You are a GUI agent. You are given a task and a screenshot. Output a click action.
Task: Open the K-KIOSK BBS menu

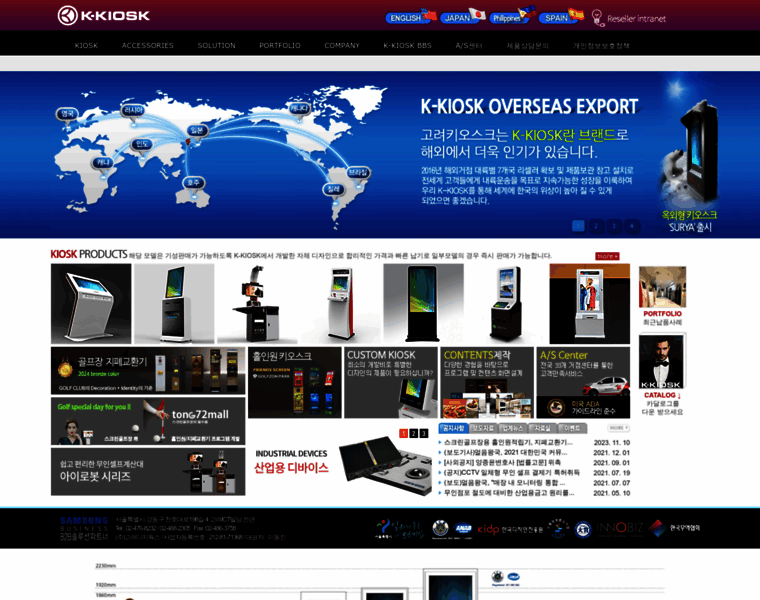click(x=408, y=45)
